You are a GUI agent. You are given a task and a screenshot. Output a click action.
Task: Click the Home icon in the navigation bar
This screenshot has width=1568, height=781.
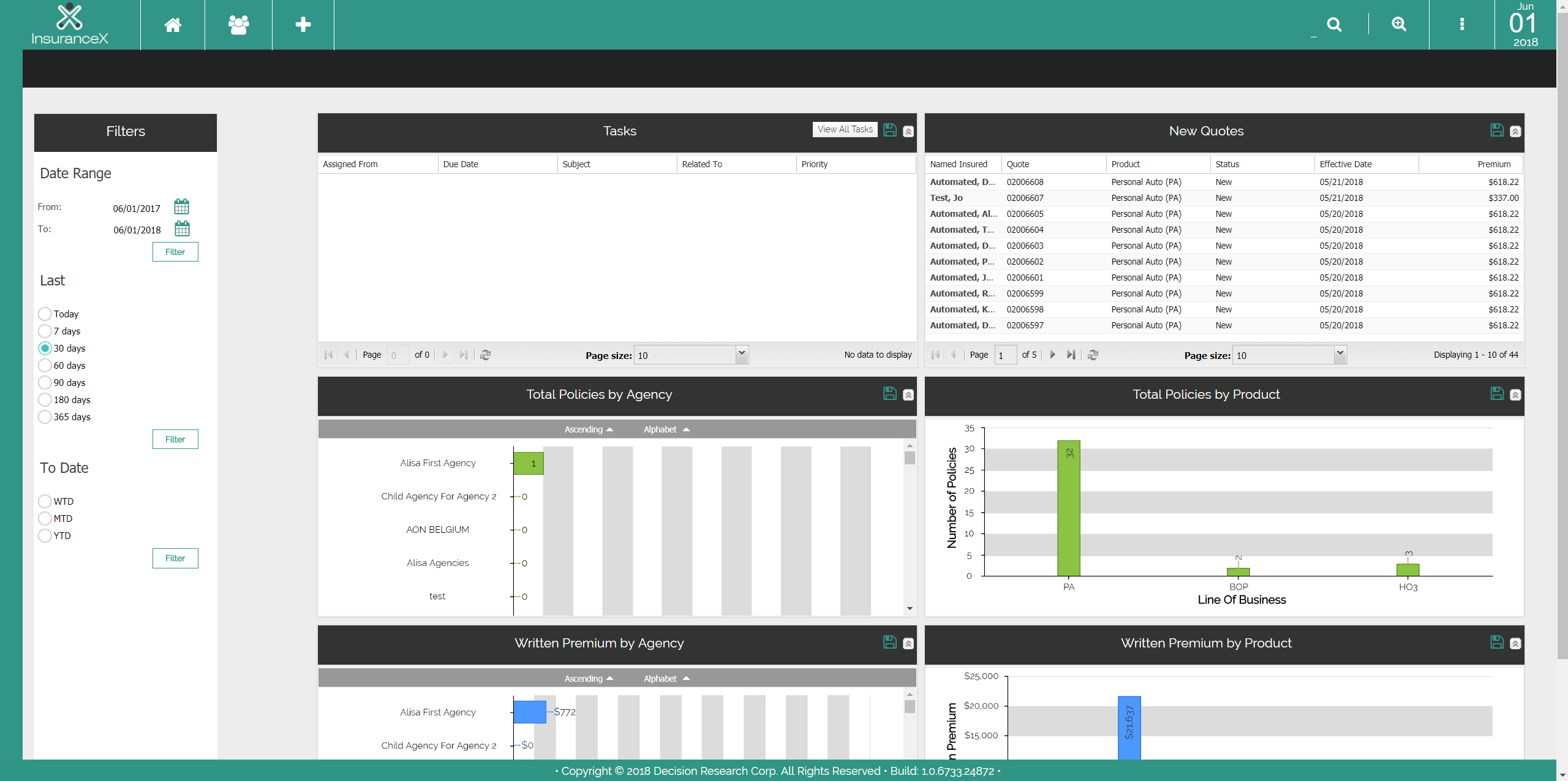tap(173, 25)
